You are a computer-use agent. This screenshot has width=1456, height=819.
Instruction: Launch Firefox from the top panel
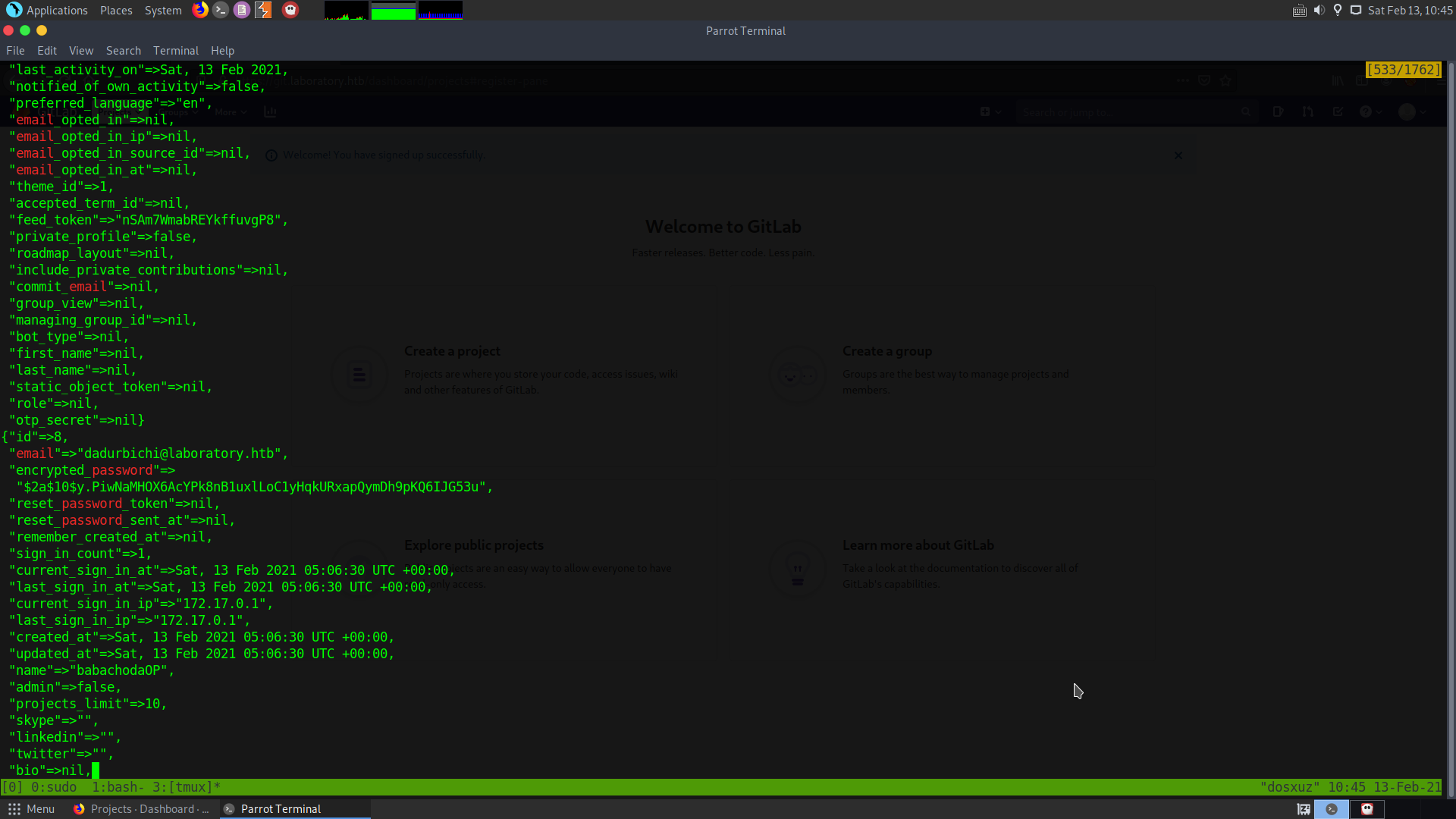click(x=200, y=10)
